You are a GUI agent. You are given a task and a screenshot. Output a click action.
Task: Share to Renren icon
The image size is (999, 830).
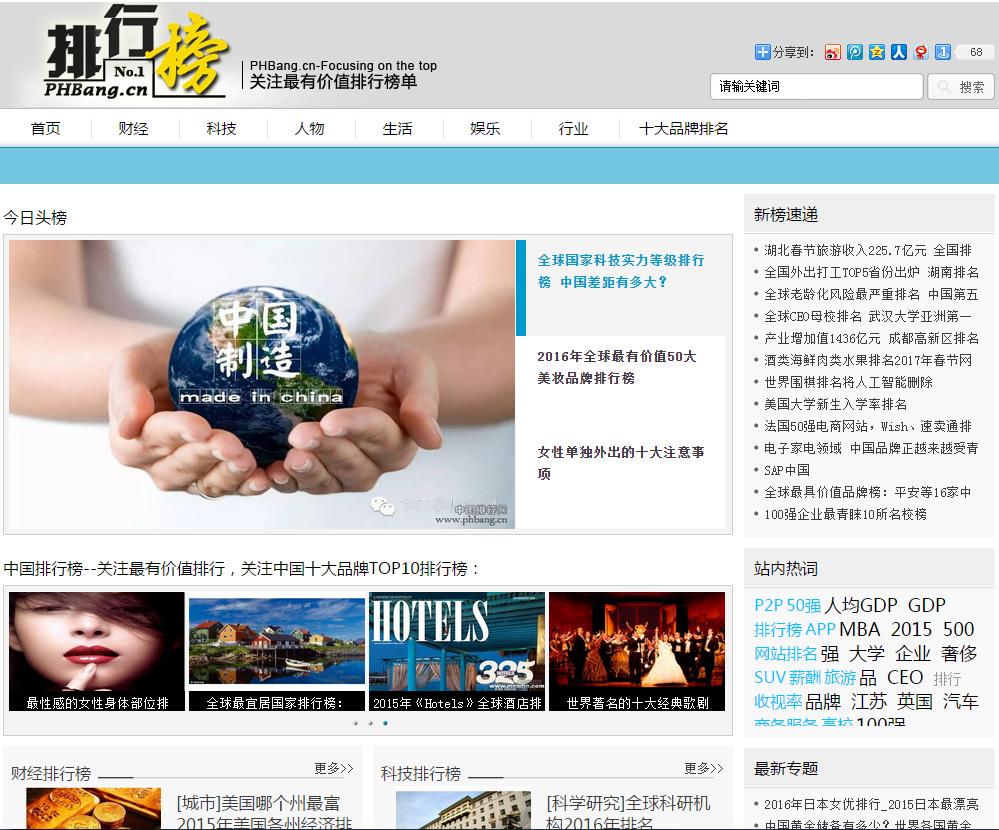point(899,52)
